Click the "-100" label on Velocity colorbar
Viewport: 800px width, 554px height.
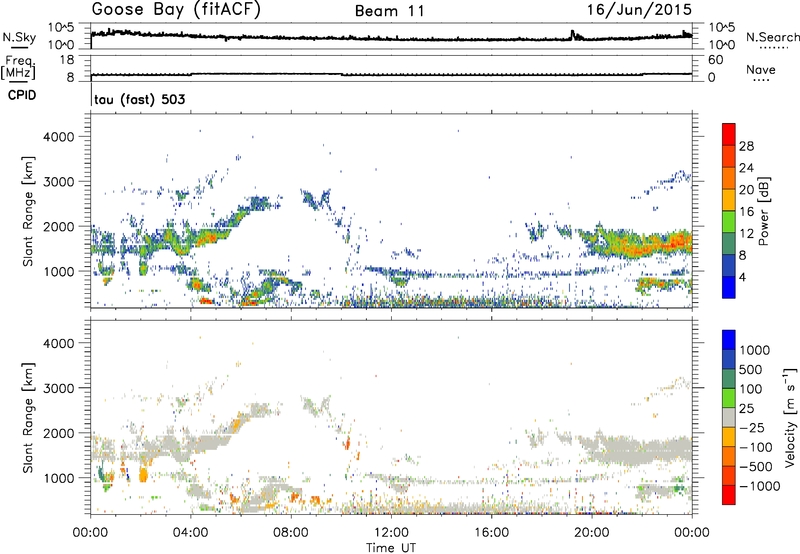(756, 447)
